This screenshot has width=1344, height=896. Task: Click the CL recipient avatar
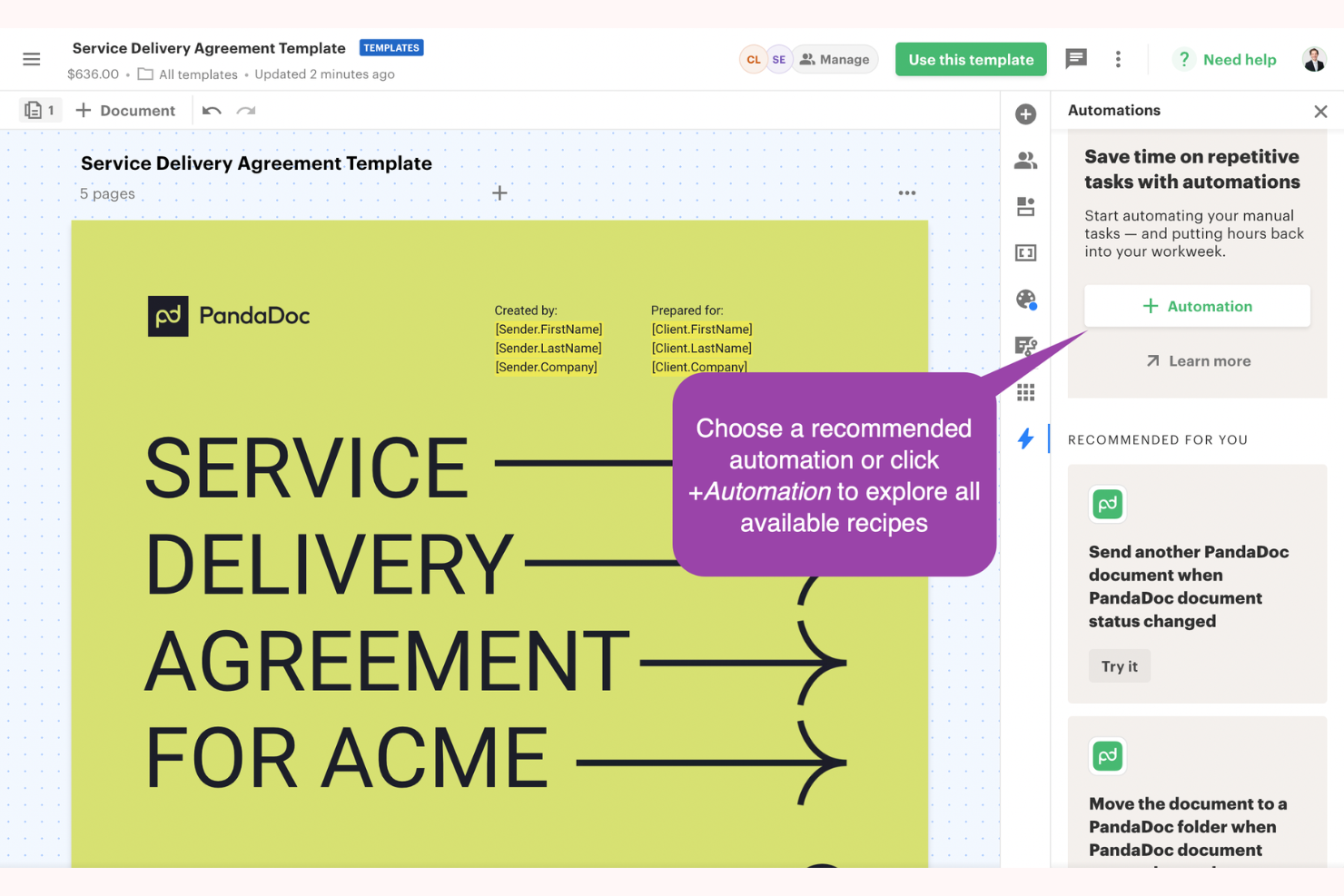click(x=754, y=60)
